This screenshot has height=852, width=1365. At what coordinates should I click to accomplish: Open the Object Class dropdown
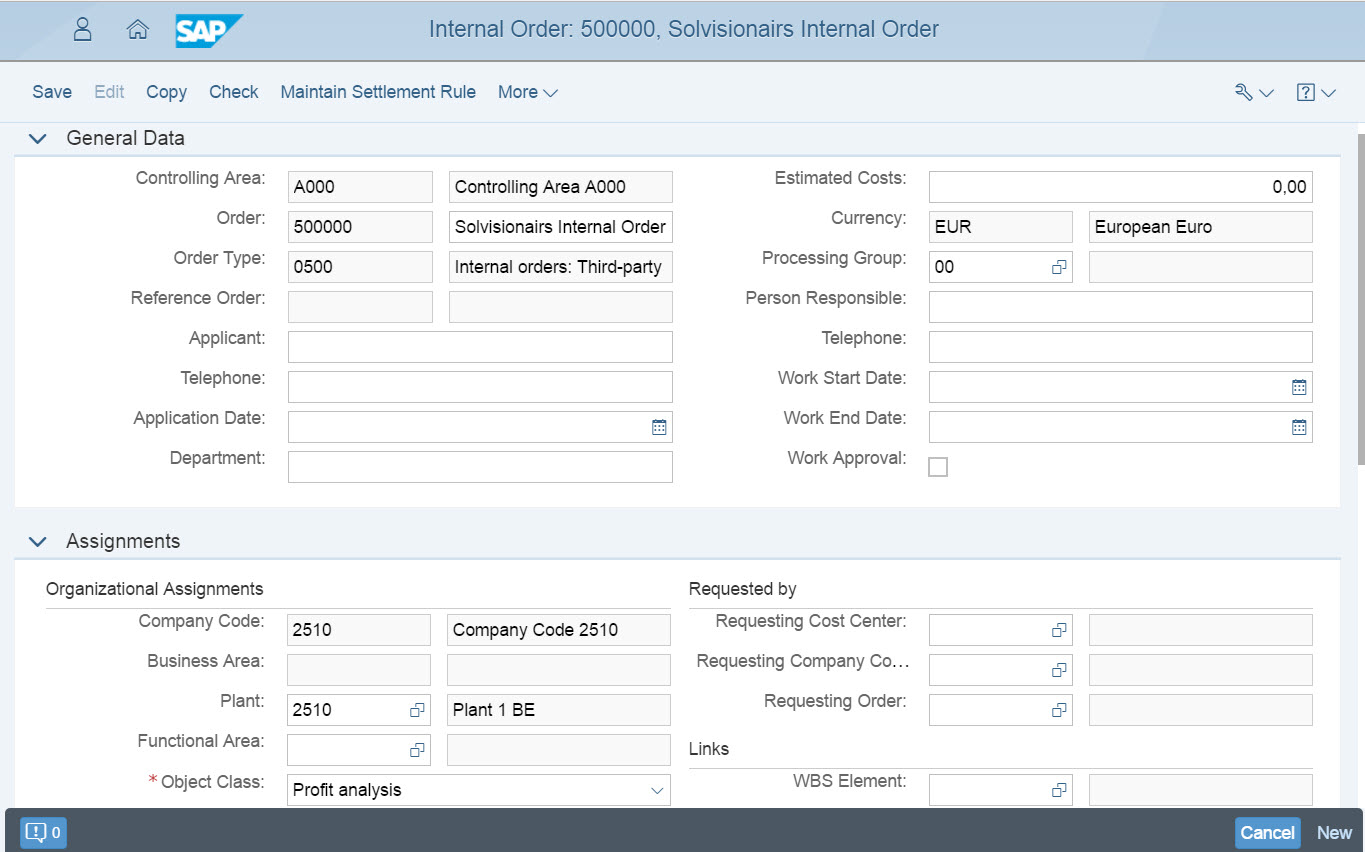[x=657, y=790]
